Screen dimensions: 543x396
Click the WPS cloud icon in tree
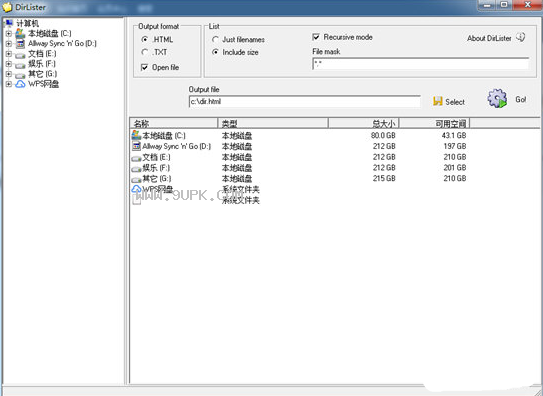coord(20,84)
